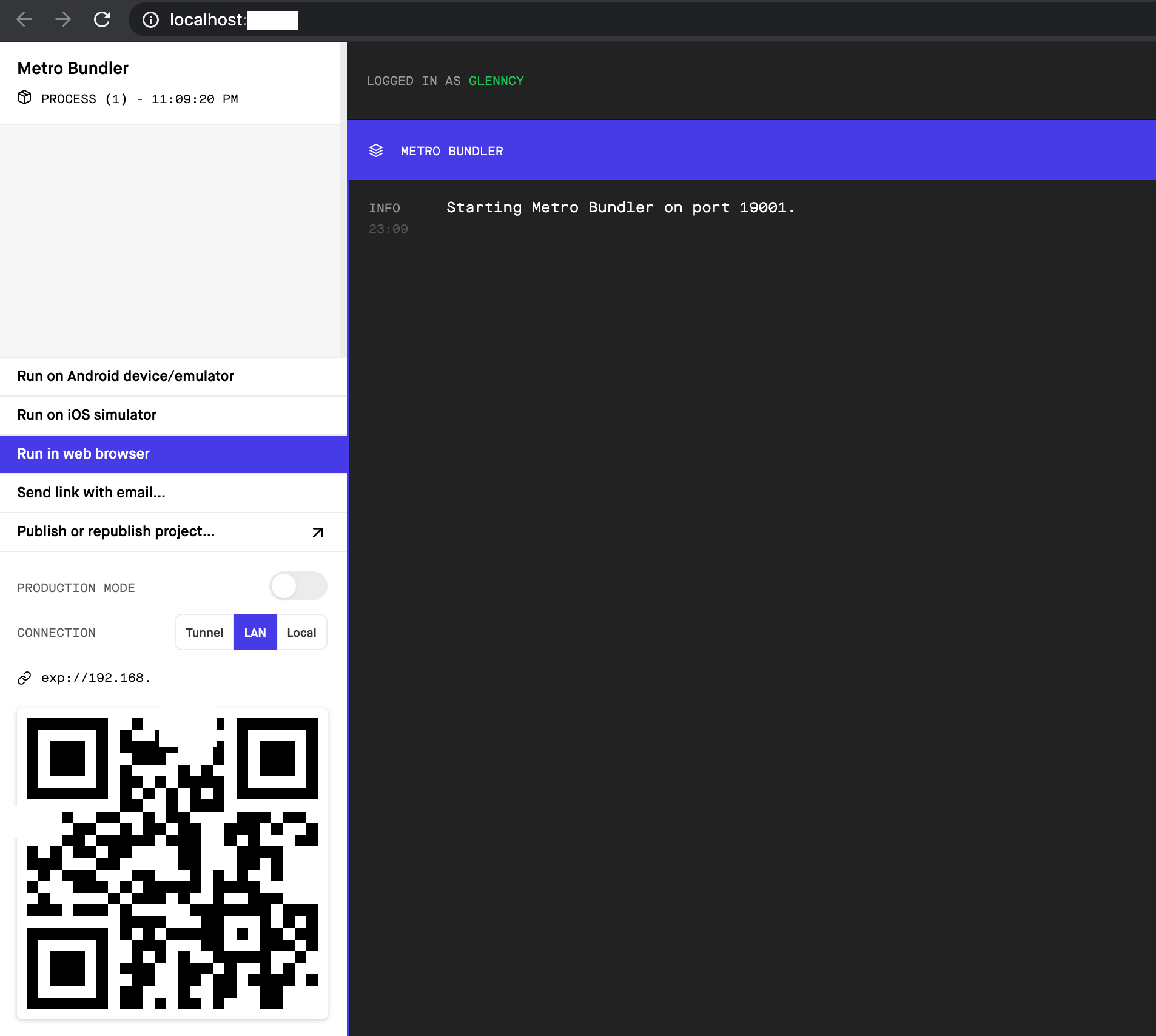Click the log line 'Starting Metro Bundler on port 19001.'
Screen dimensions: 1156x1036
[x=620, y=207]
